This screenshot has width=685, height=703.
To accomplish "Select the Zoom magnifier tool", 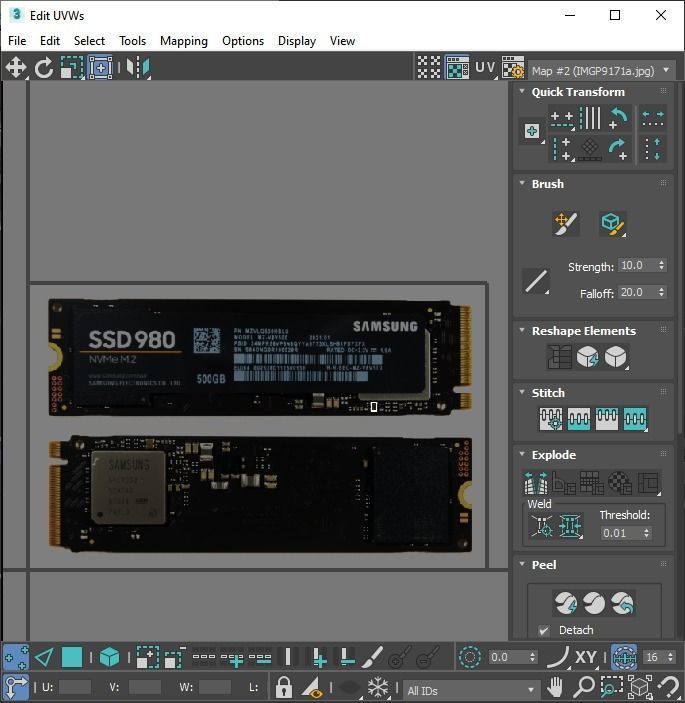I will click(583, 686).
